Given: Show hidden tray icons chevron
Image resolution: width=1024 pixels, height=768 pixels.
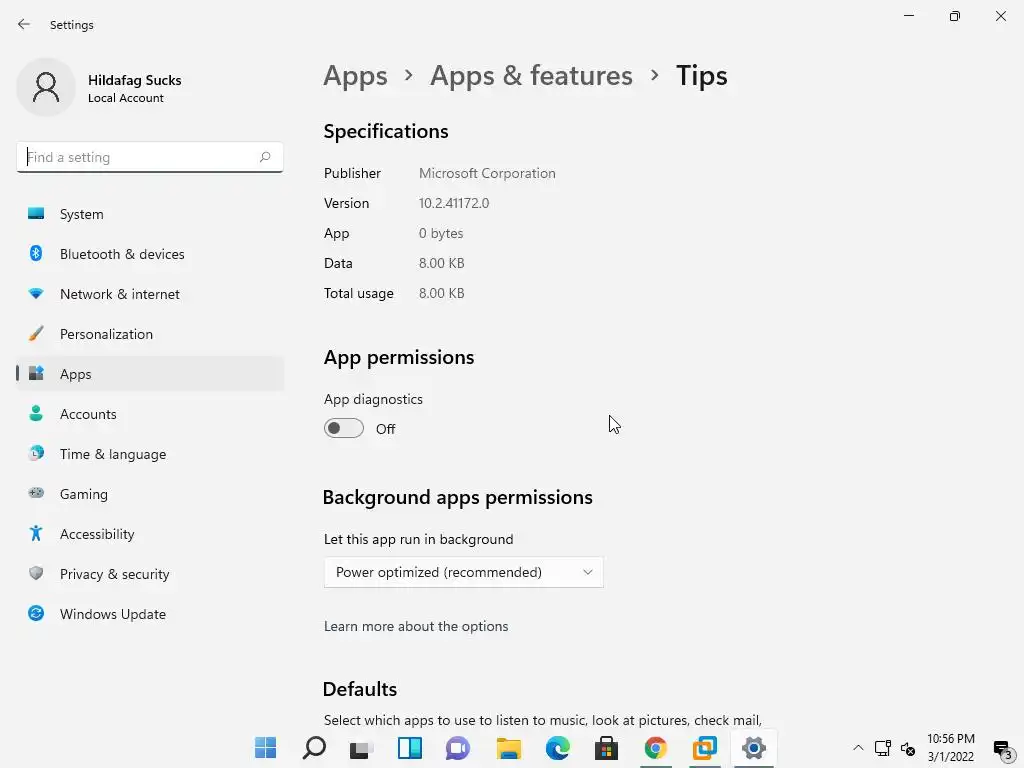Looking at the screenshot, I should (858, 748).
